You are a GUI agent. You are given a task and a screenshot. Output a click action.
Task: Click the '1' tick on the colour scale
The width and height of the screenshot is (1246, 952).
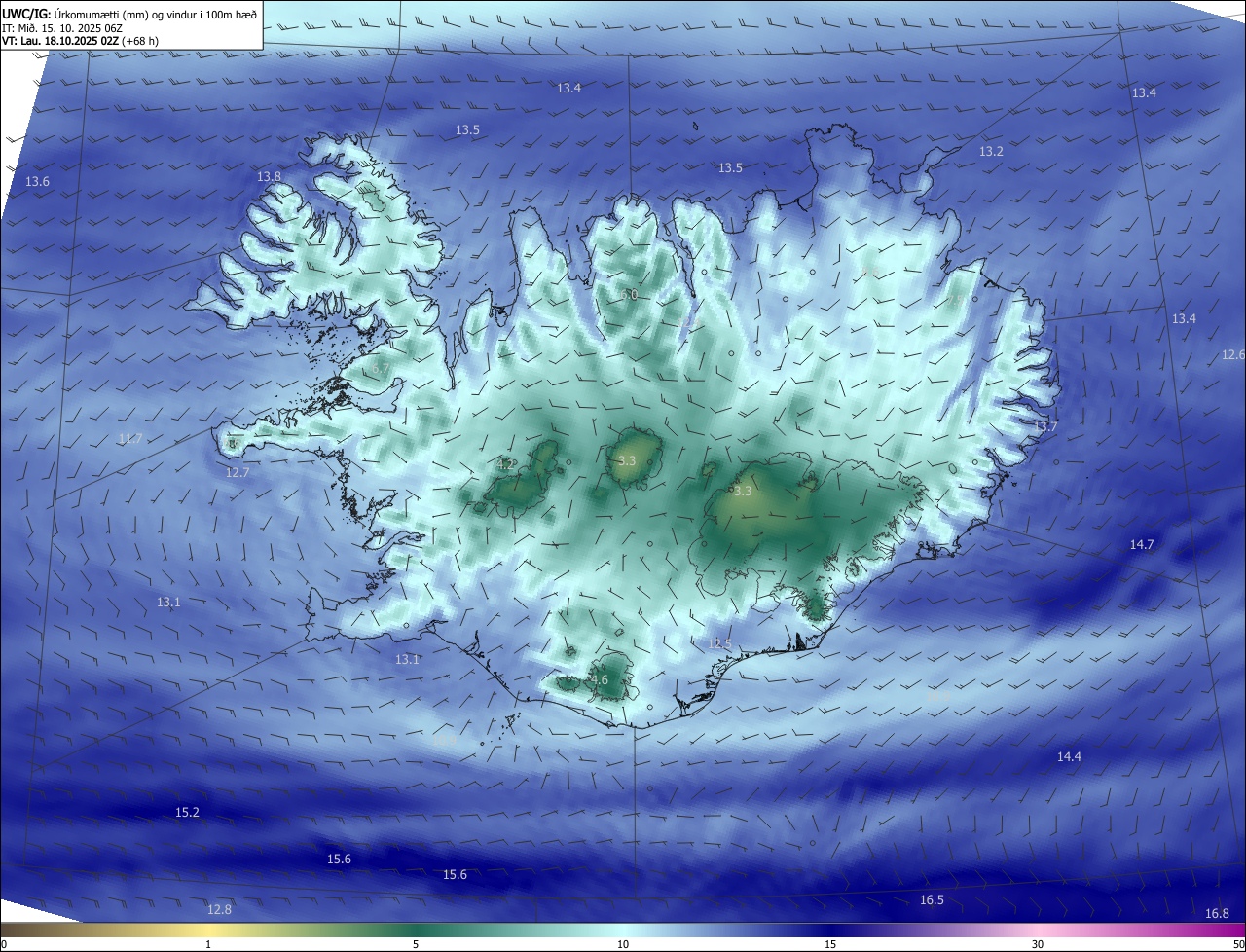click(x=208, y=944)
